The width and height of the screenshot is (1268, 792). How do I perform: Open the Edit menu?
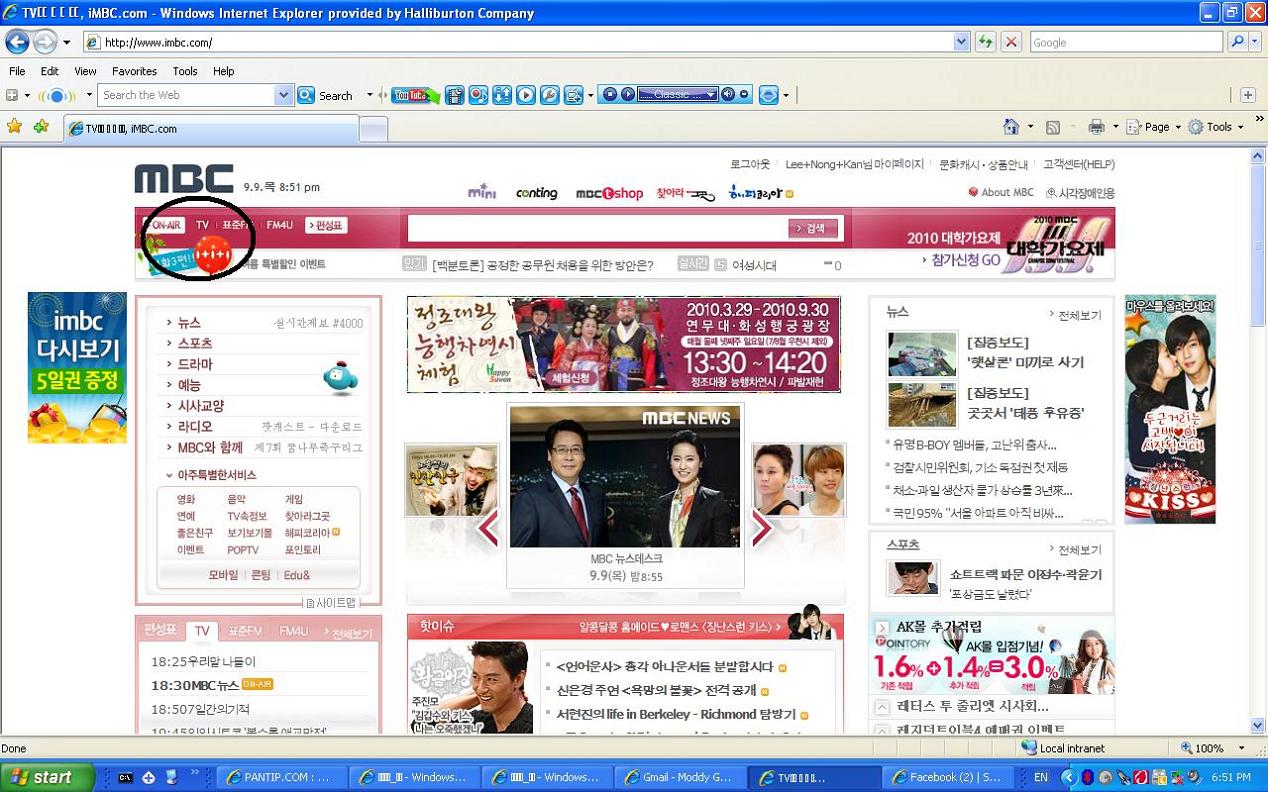click(50, 71)
